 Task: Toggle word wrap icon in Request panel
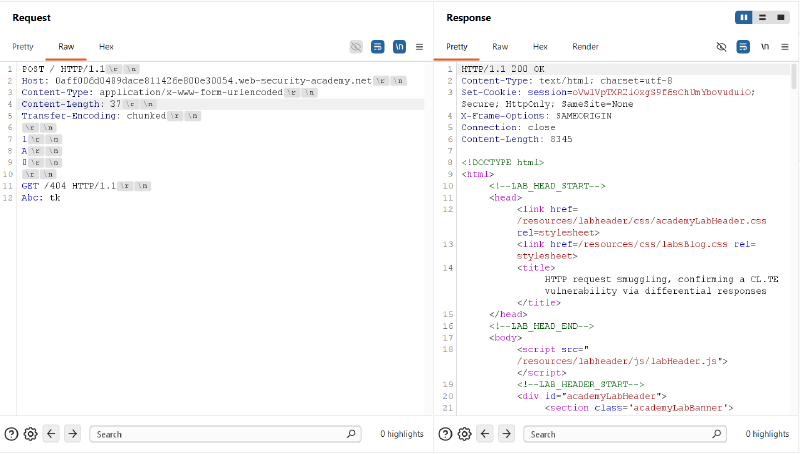[378, 47]
